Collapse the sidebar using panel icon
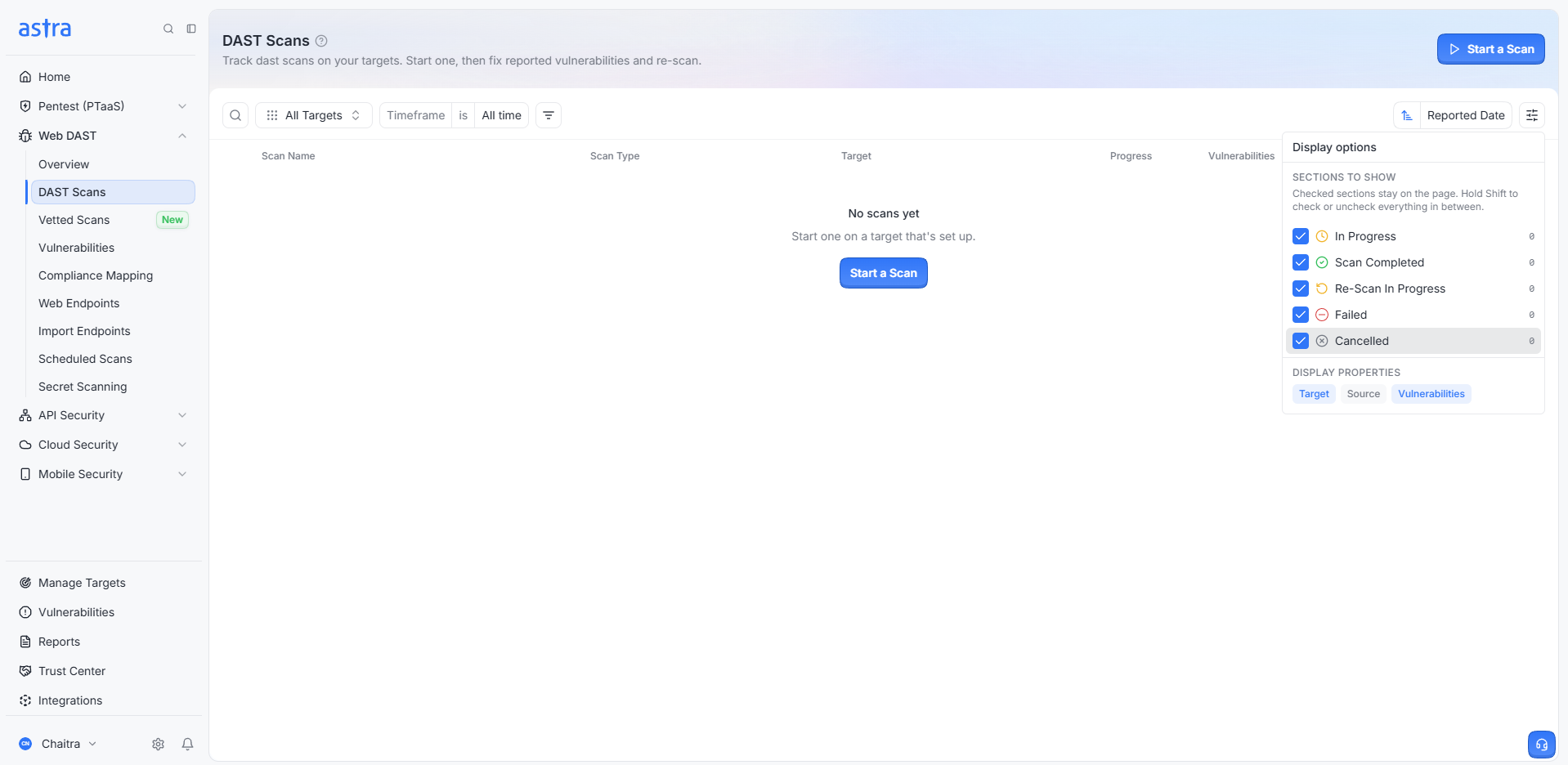Image resolution: width=1568 pixels, height=765 pixels. pos(191,29)
